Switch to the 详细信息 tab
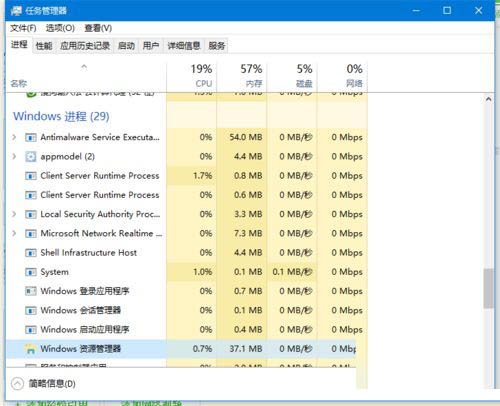 point(184,46)
